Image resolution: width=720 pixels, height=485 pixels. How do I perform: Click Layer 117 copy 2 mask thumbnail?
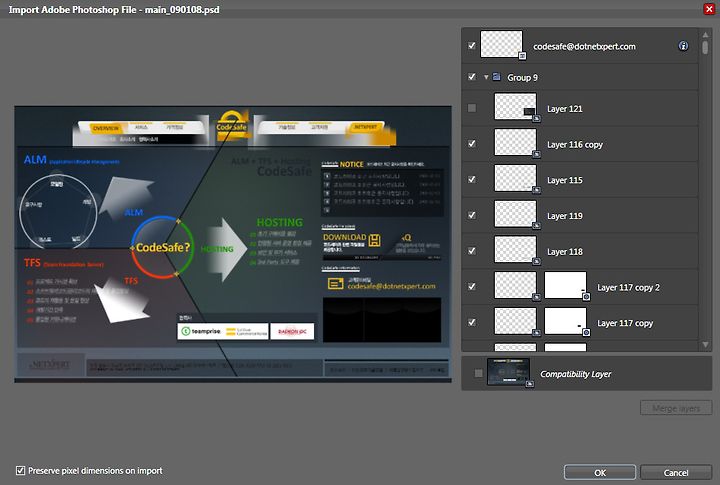[x=565, y=285]
